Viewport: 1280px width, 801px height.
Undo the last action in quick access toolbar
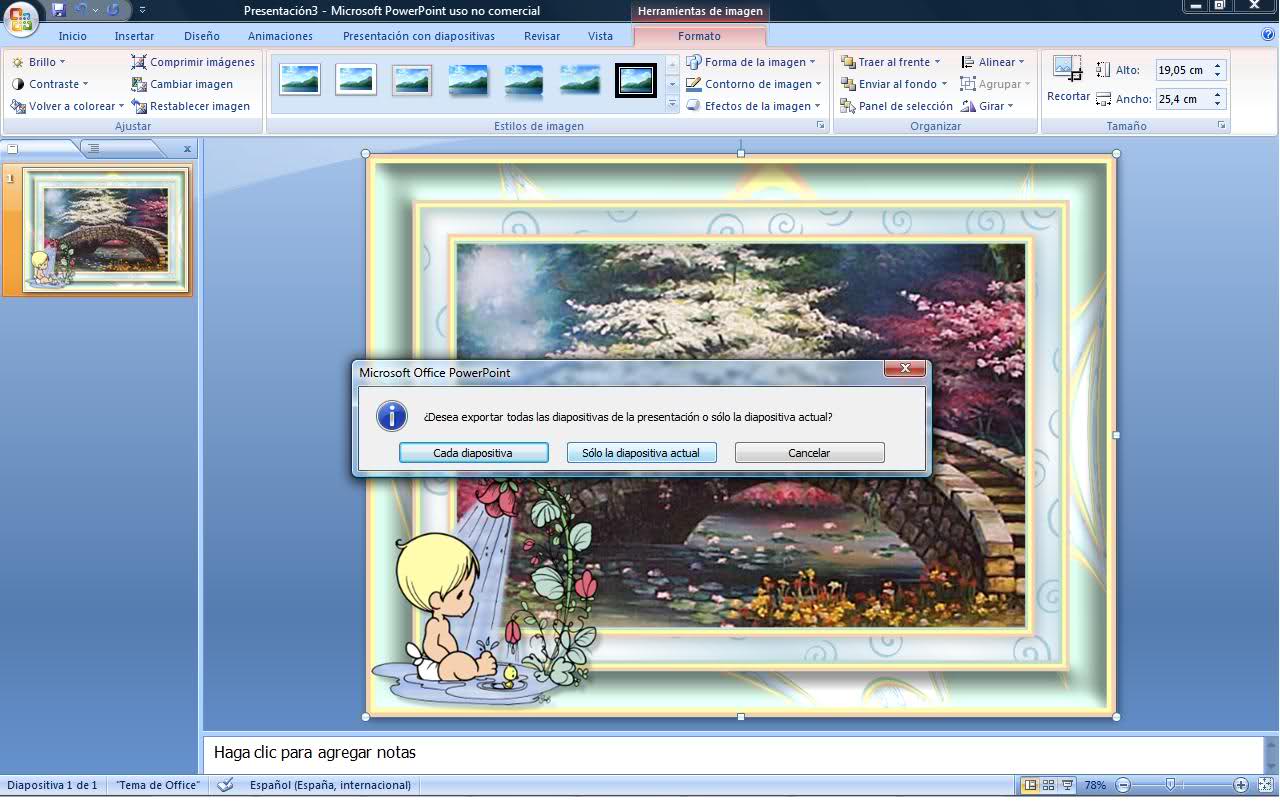tap(81, 10)
